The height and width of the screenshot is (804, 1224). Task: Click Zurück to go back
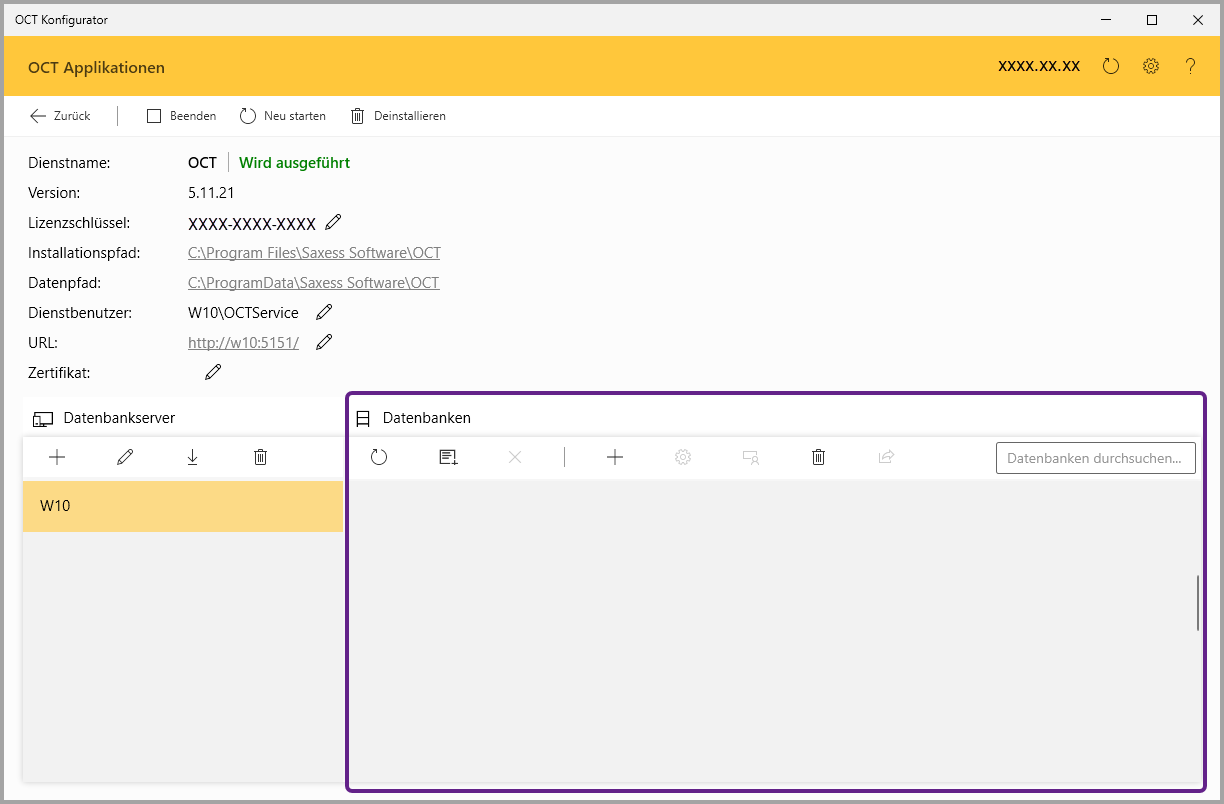60,116
